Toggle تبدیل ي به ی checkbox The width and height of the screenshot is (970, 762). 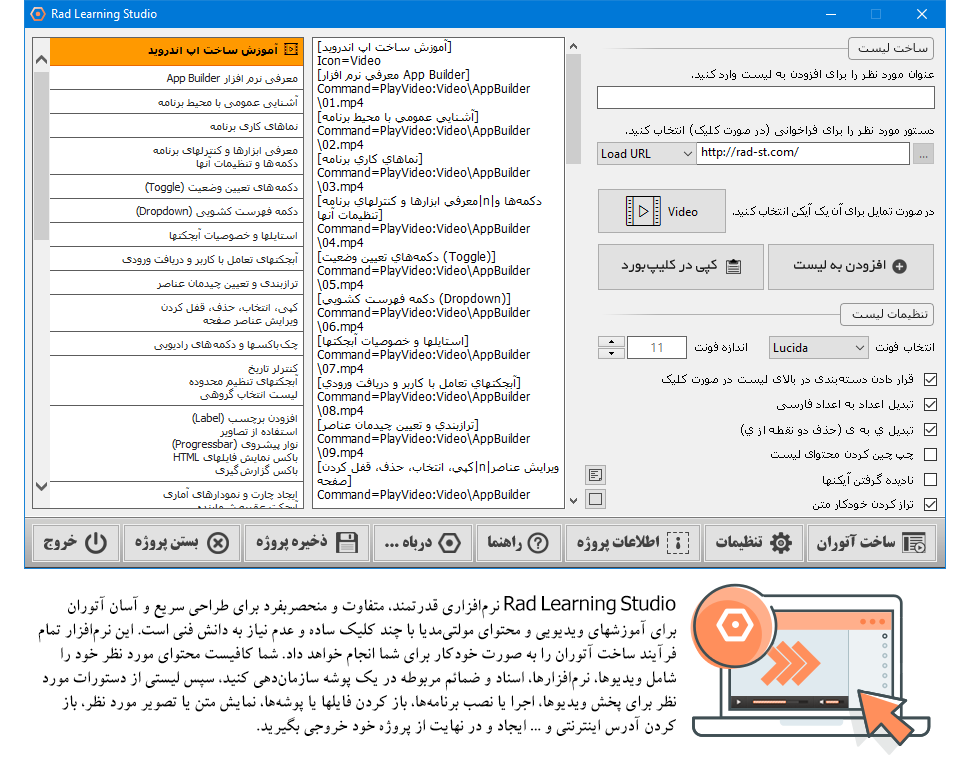coord(930,429)
